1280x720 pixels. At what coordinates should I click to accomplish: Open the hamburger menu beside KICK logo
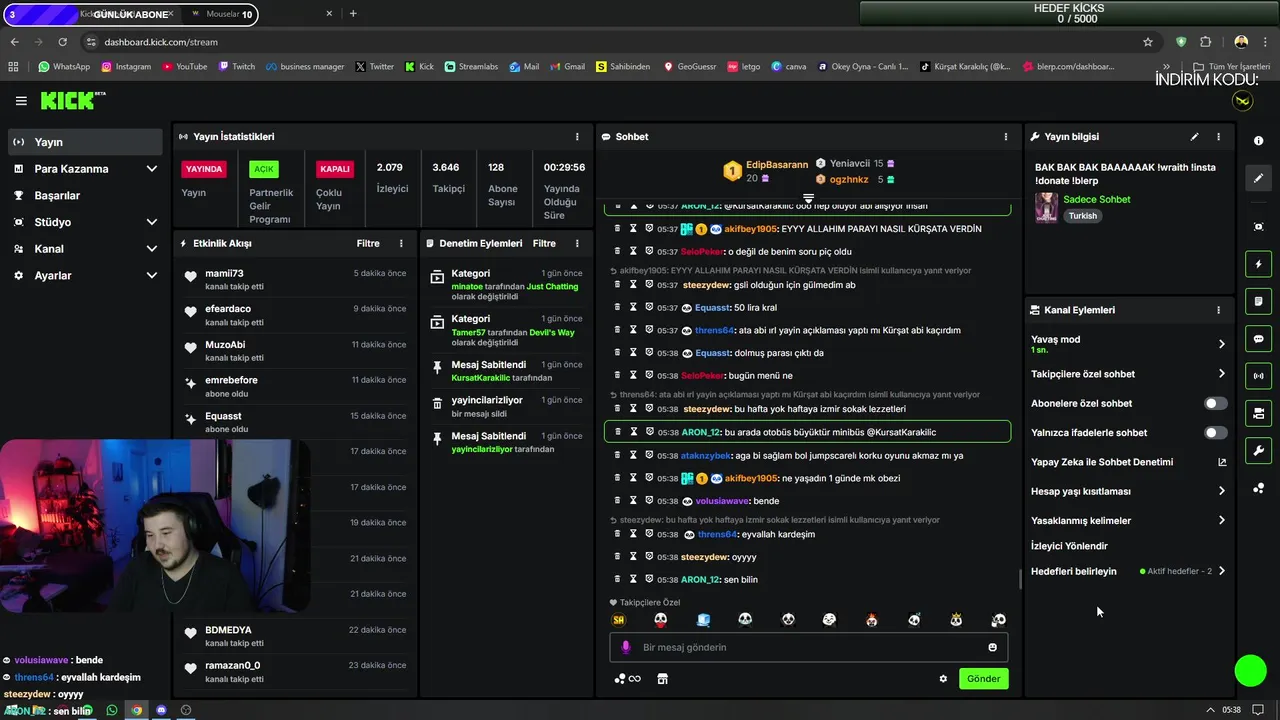[x=21, y=101]
